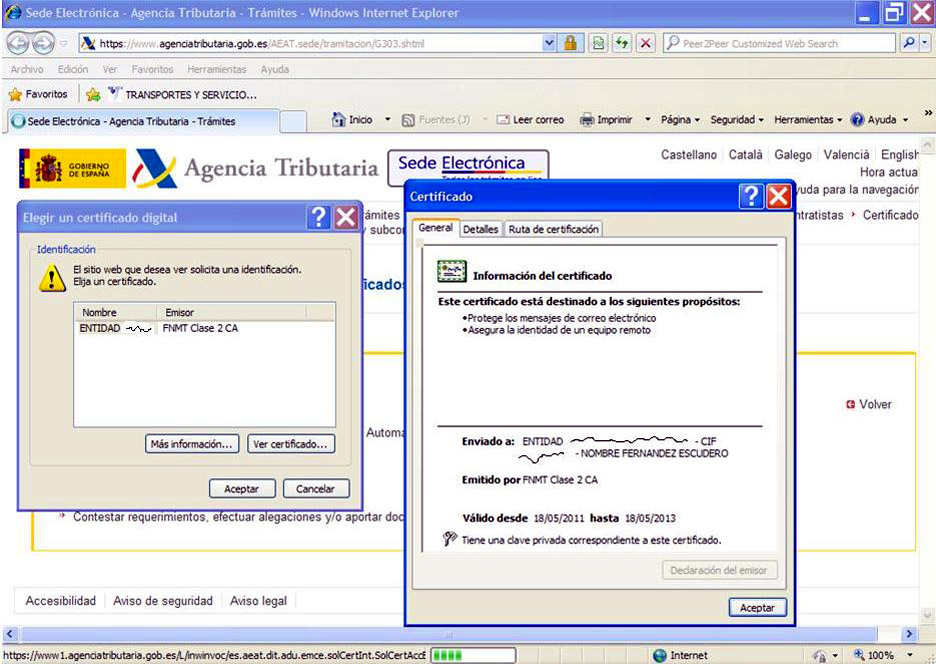Click Aceptar in Elegir certificado dialog
The height and width of the screenshot is (664, 936).
pos(242,488)
